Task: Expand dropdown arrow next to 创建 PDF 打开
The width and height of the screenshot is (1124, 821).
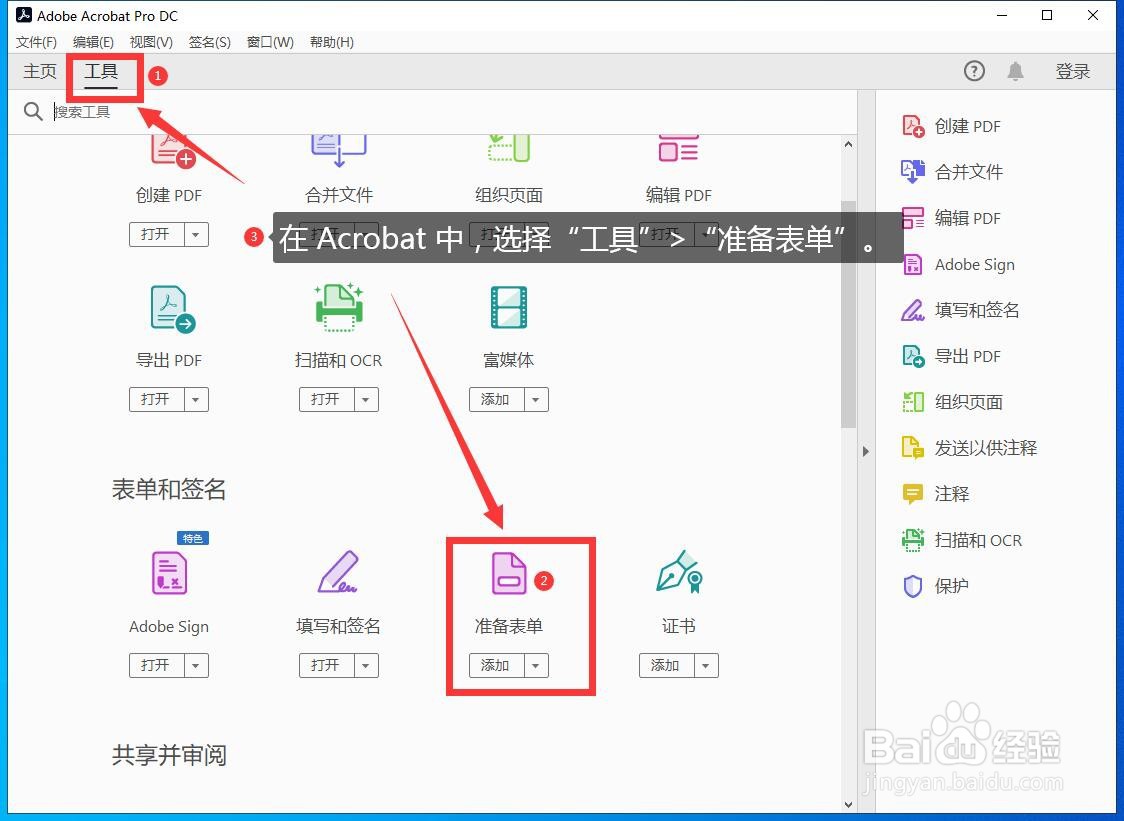Action: click(196, 234)
